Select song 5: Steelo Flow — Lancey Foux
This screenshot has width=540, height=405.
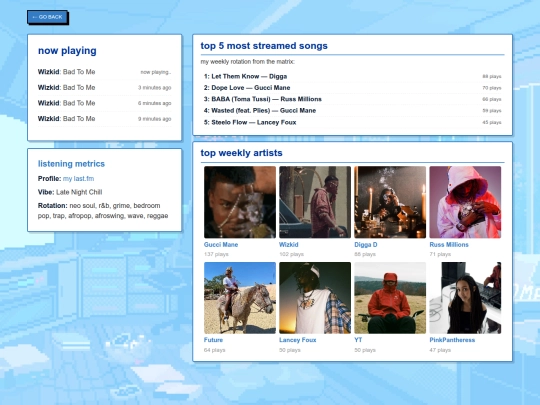point(352,122)
